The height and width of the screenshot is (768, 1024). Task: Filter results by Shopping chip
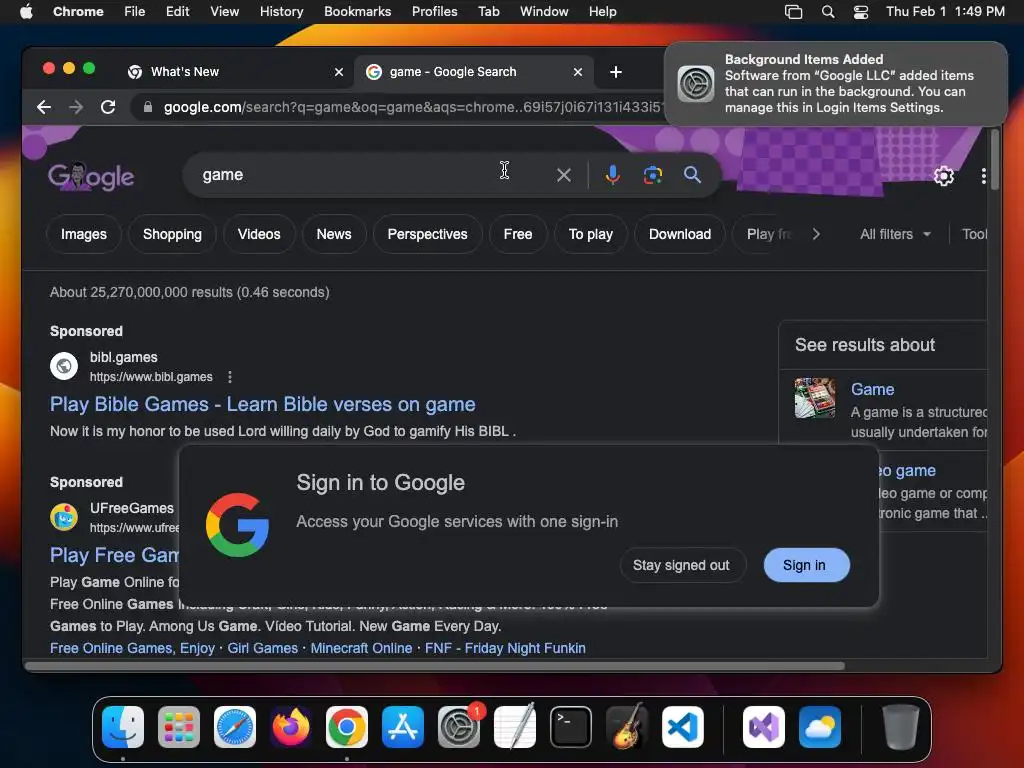(x=172, y=234)
